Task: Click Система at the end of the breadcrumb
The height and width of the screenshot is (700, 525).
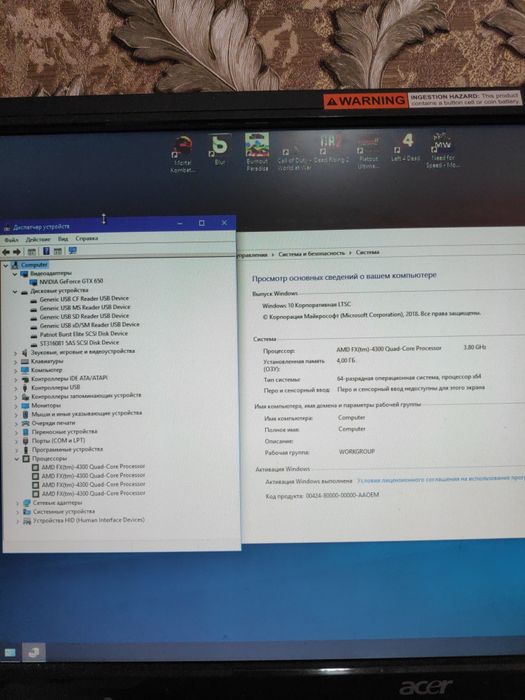Action: pyautogui.click(x=367, y=252)
